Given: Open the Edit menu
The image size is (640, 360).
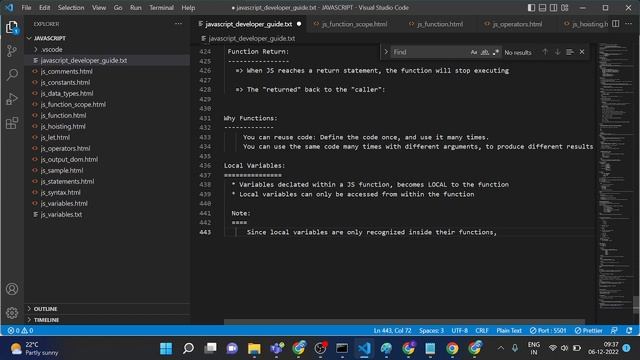Looking at the screenshot, I should pos(44,8).
